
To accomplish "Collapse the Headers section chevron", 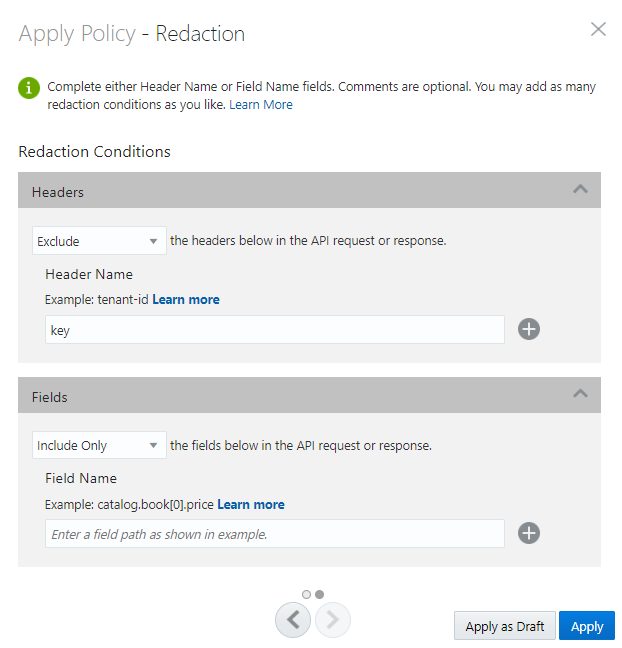I will coord(580,189).
